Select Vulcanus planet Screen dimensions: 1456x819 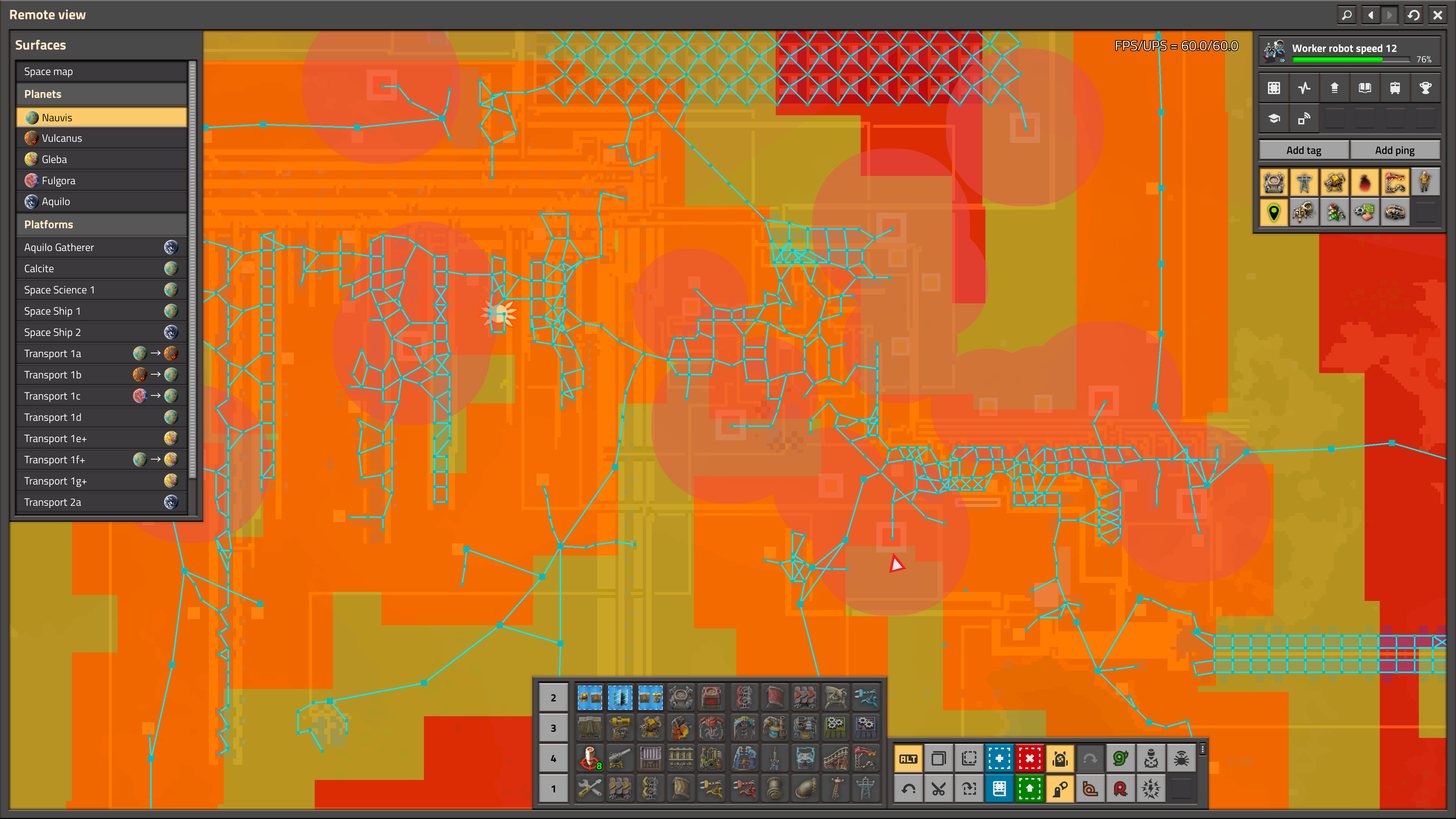tap(102, 138)
